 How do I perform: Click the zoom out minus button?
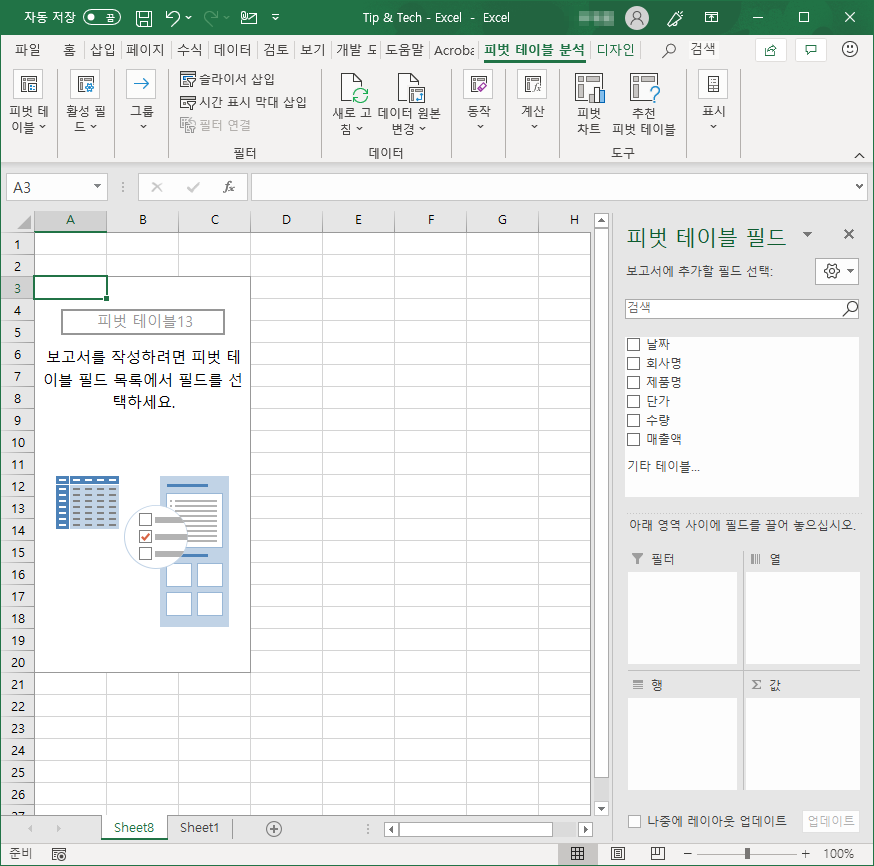click(687, 854)
